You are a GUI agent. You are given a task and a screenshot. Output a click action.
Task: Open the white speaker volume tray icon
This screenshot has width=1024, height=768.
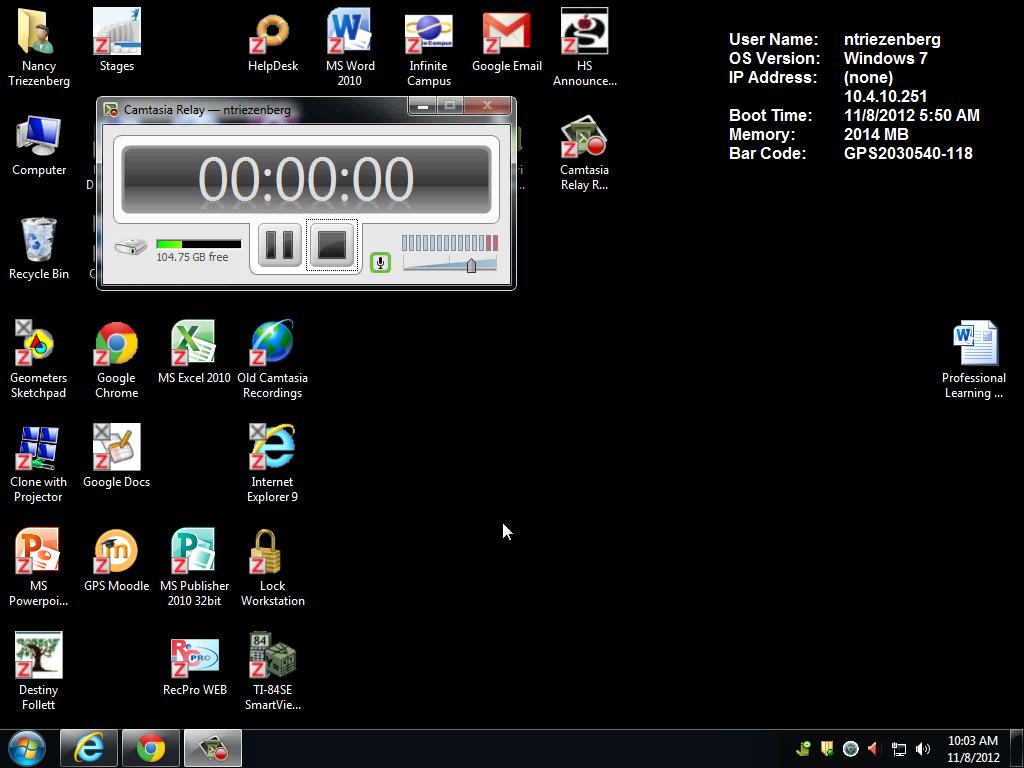point(923,749)
